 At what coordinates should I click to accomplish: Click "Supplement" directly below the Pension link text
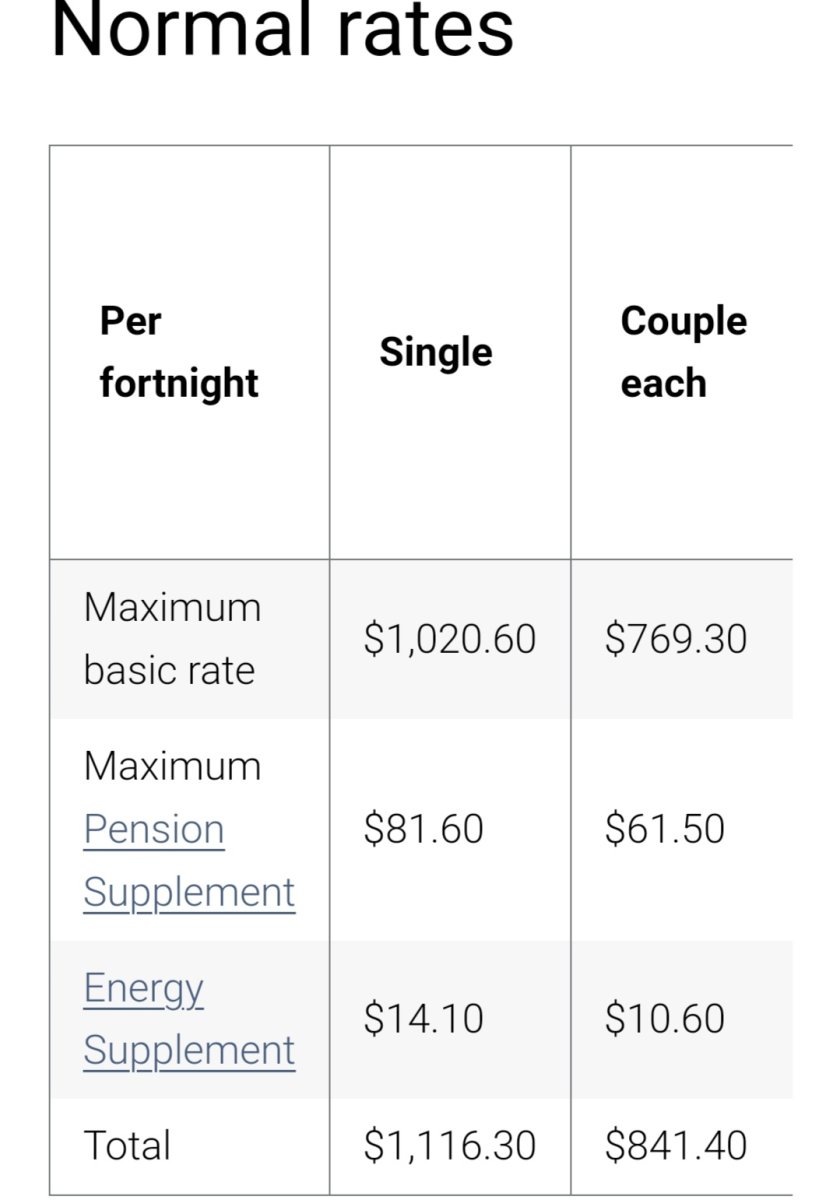(x=189, y=892)
